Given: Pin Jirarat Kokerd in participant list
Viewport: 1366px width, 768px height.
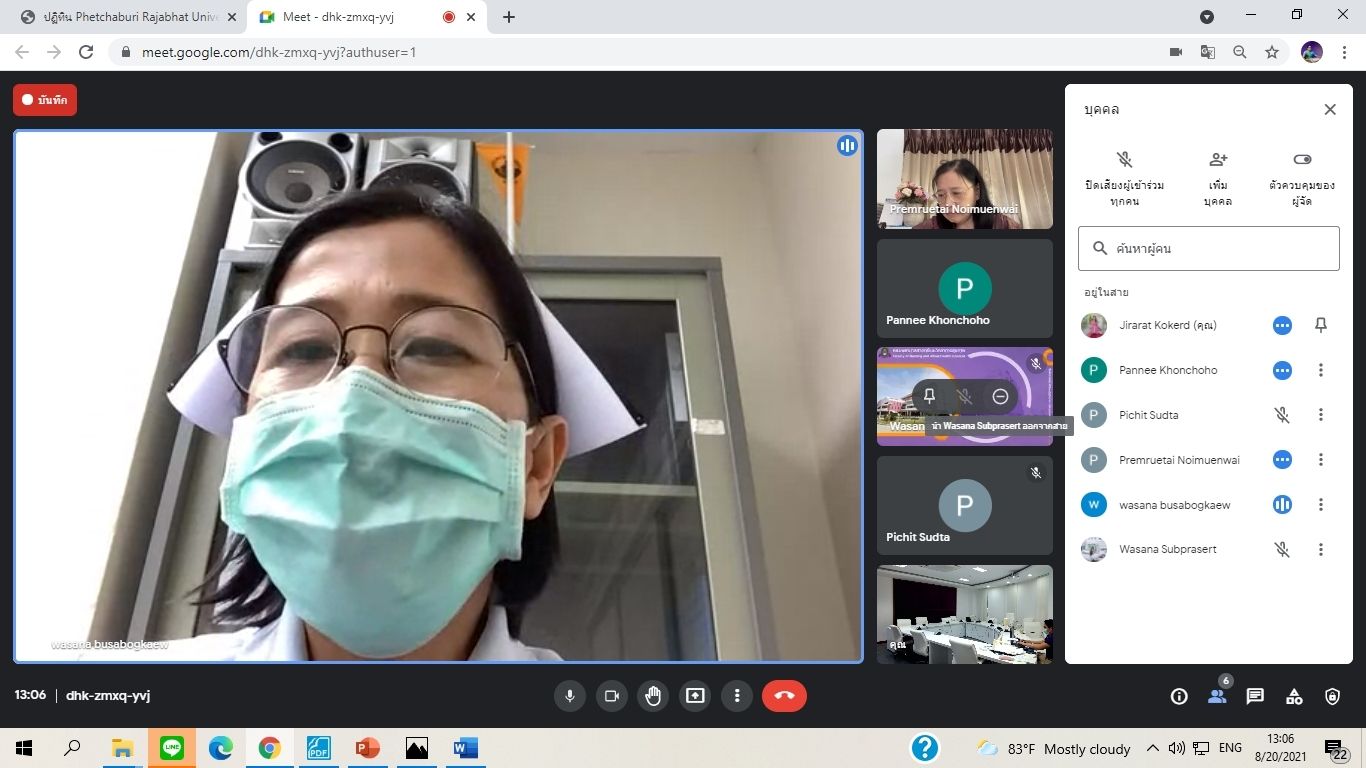Looking at the screenshot, I should tap(1321, 325).
